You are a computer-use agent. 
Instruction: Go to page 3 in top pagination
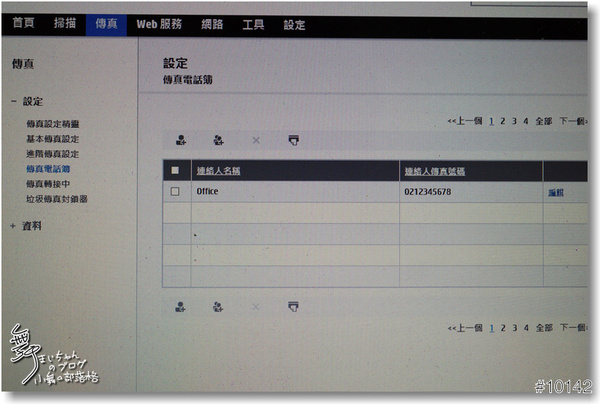coord(514,121)
